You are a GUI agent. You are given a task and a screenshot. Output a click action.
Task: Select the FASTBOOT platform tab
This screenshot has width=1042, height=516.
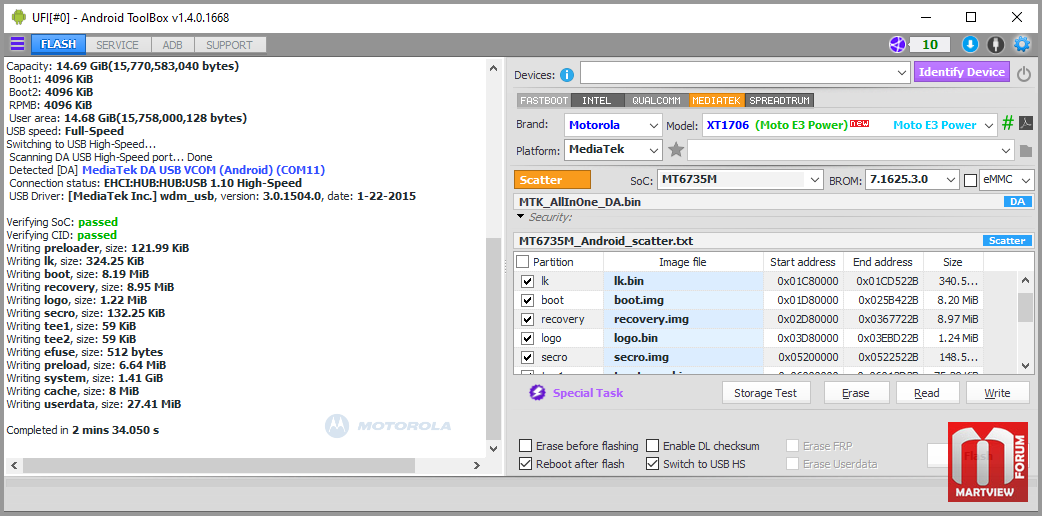(x=544, y=100)
